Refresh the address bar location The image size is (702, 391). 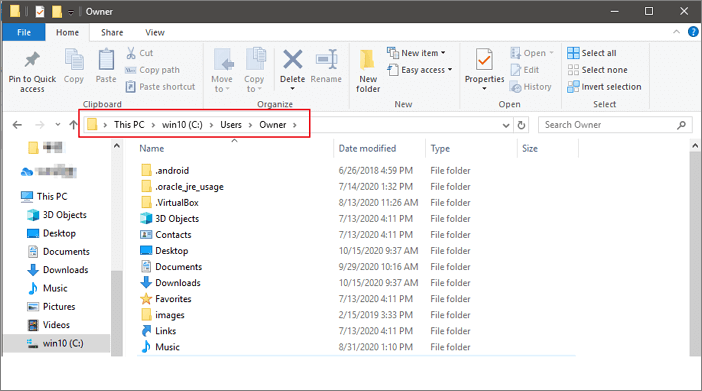[x=521, y=125]
